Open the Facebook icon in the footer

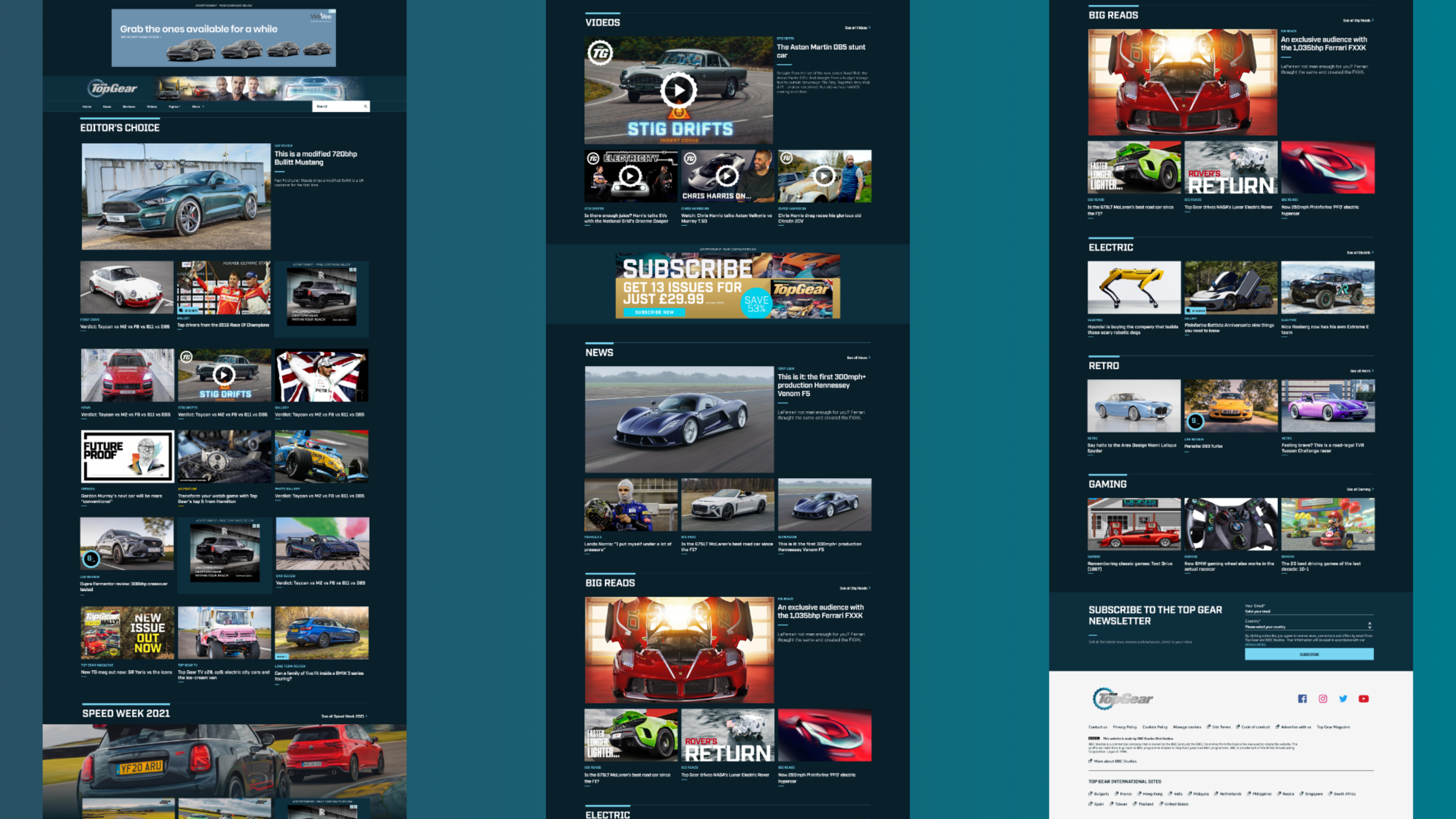pyautogui.click(x=1302, y=698)
